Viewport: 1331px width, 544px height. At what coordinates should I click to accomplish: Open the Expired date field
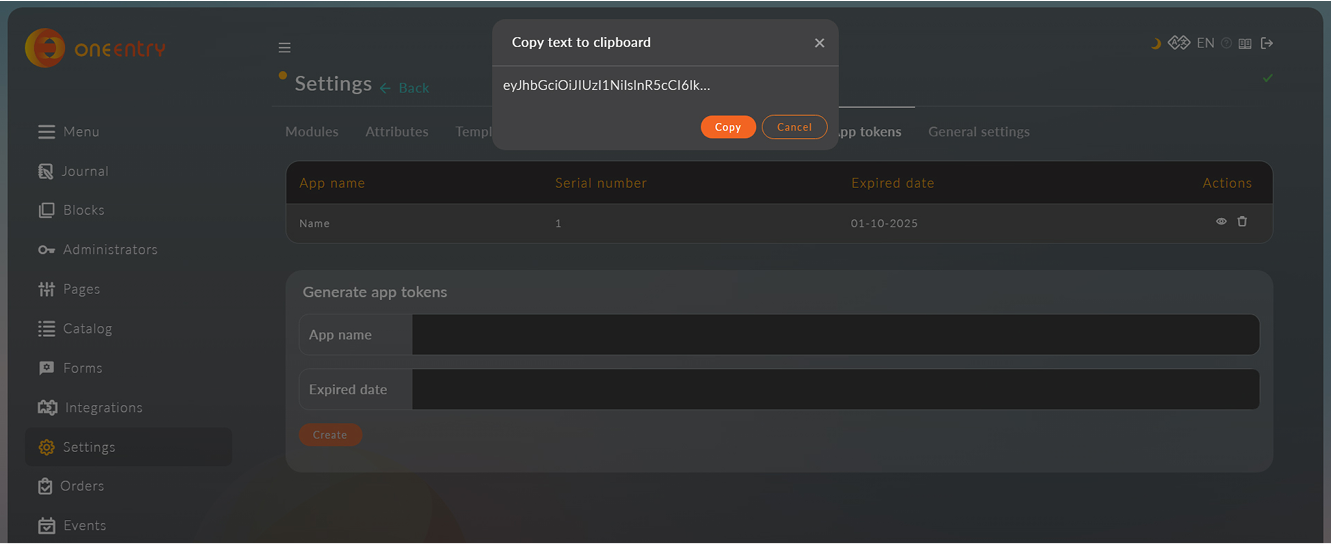(835, 390)
